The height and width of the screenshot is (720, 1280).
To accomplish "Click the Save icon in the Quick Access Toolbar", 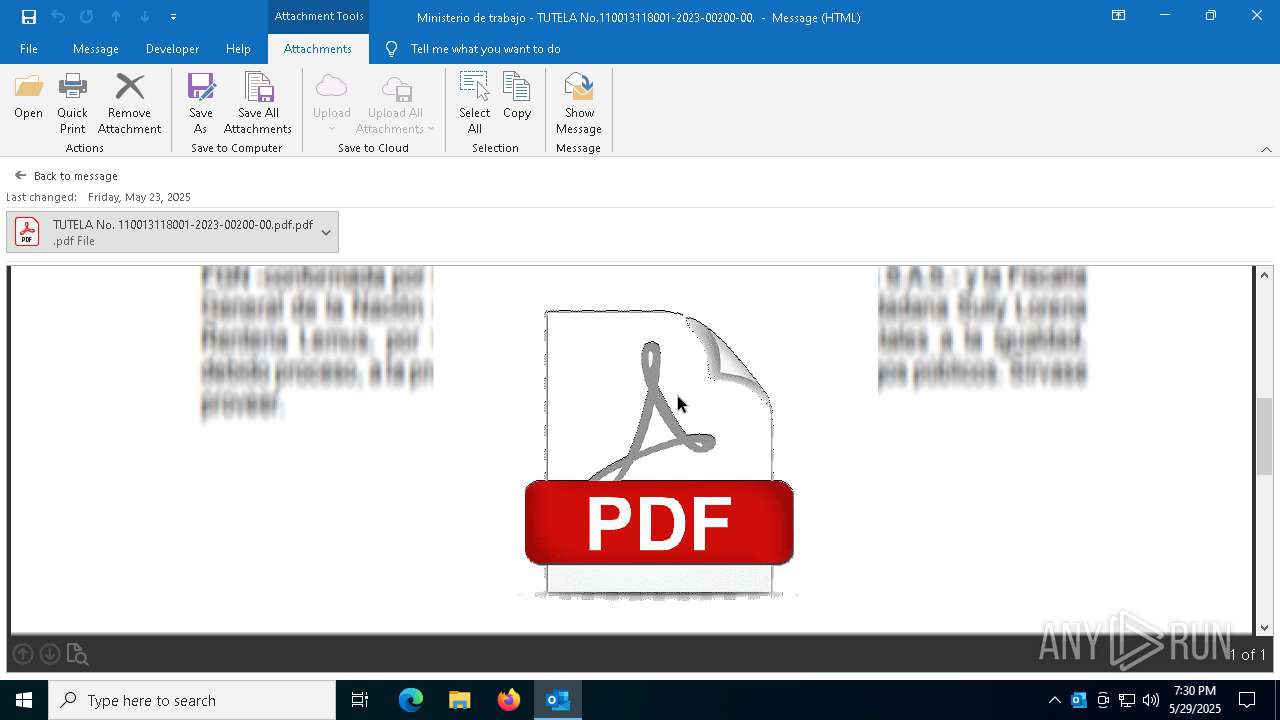I will (29, 17).
